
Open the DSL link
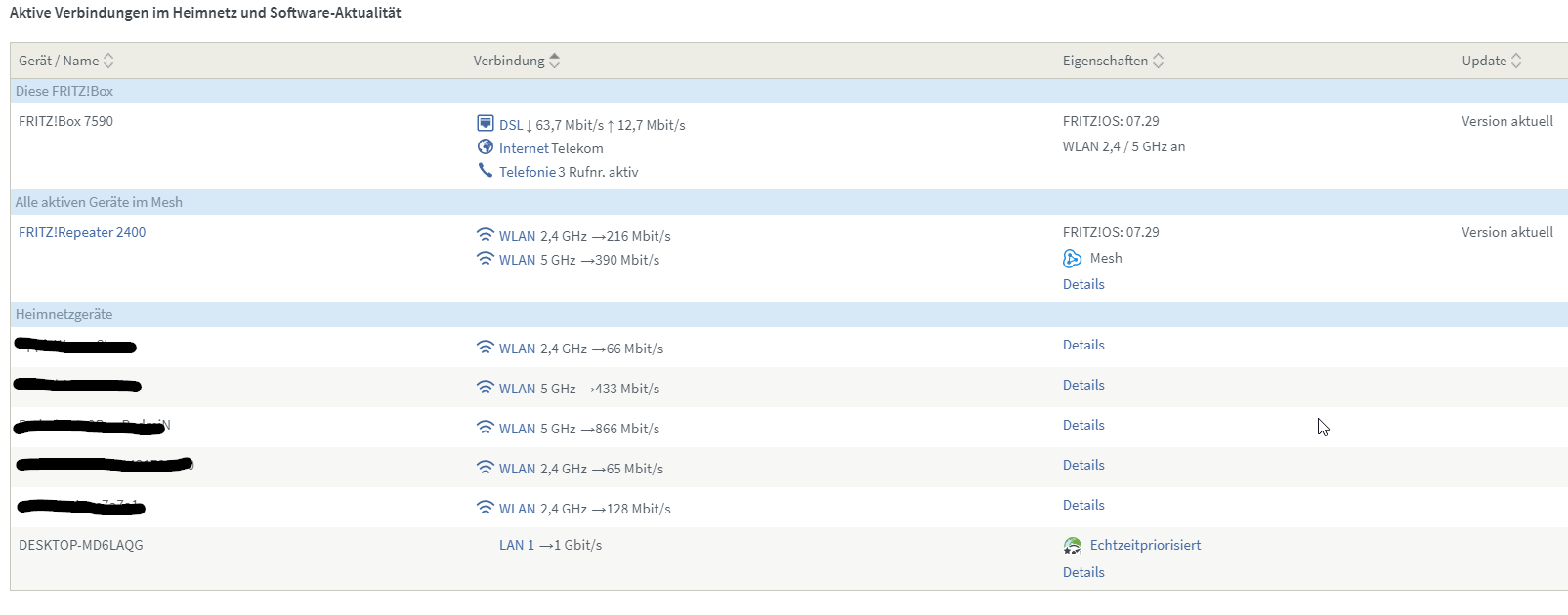[x=511, y=125]
